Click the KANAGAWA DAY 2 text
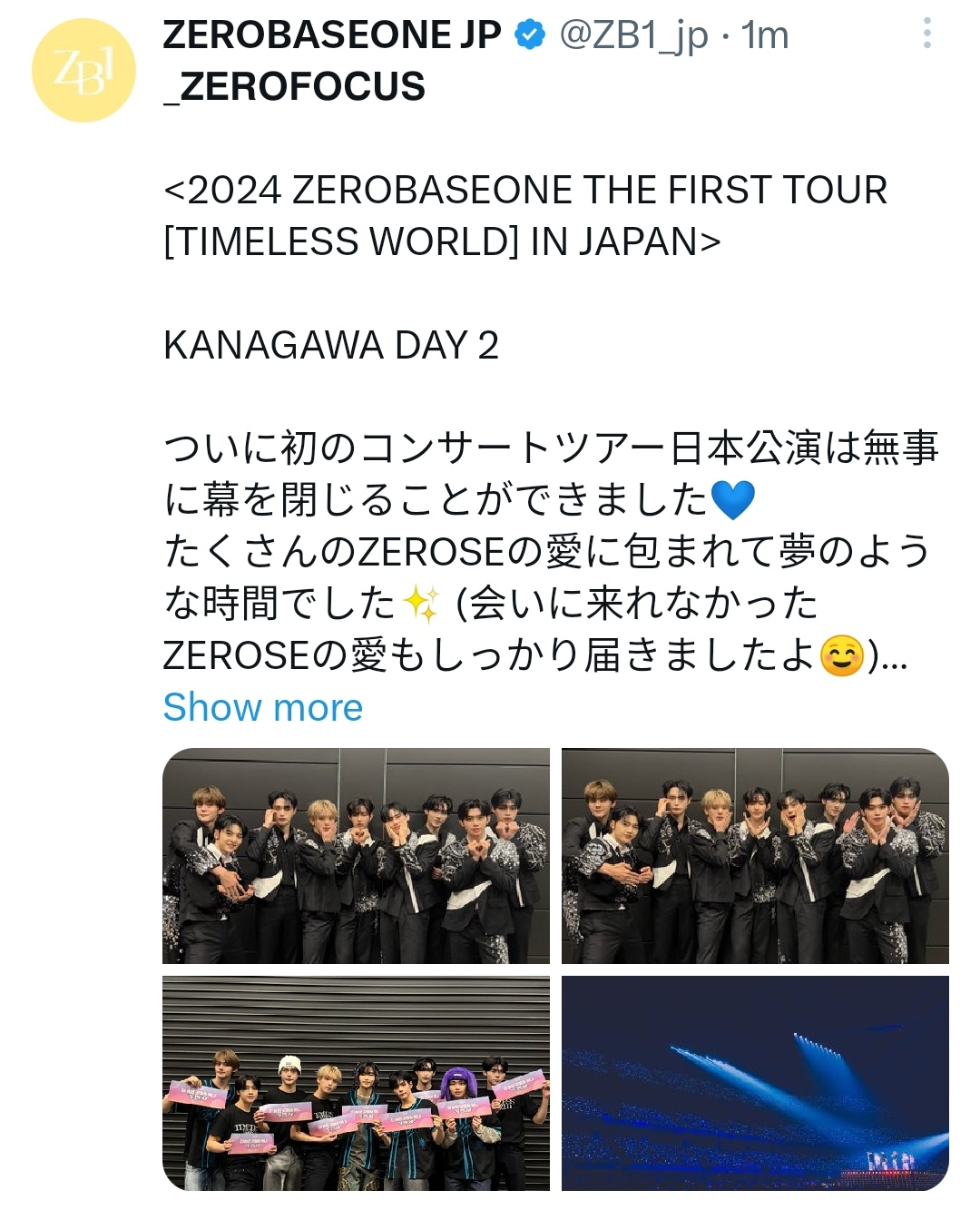 [x=331, y=346]
